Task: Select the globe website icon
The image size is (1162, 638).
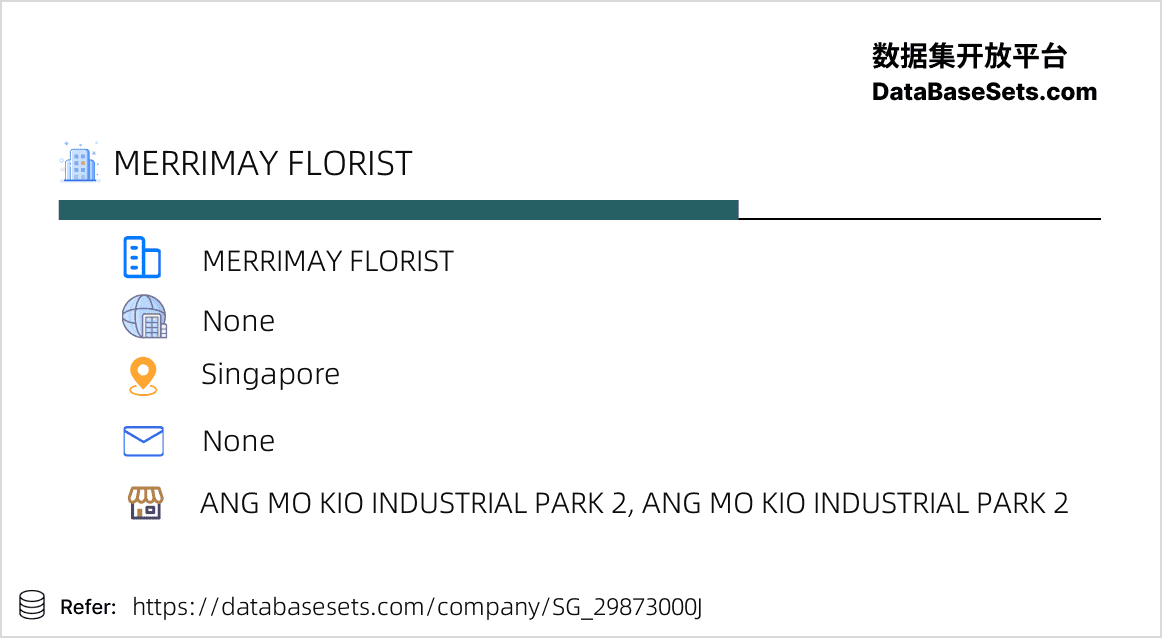Action: point(145,317)
